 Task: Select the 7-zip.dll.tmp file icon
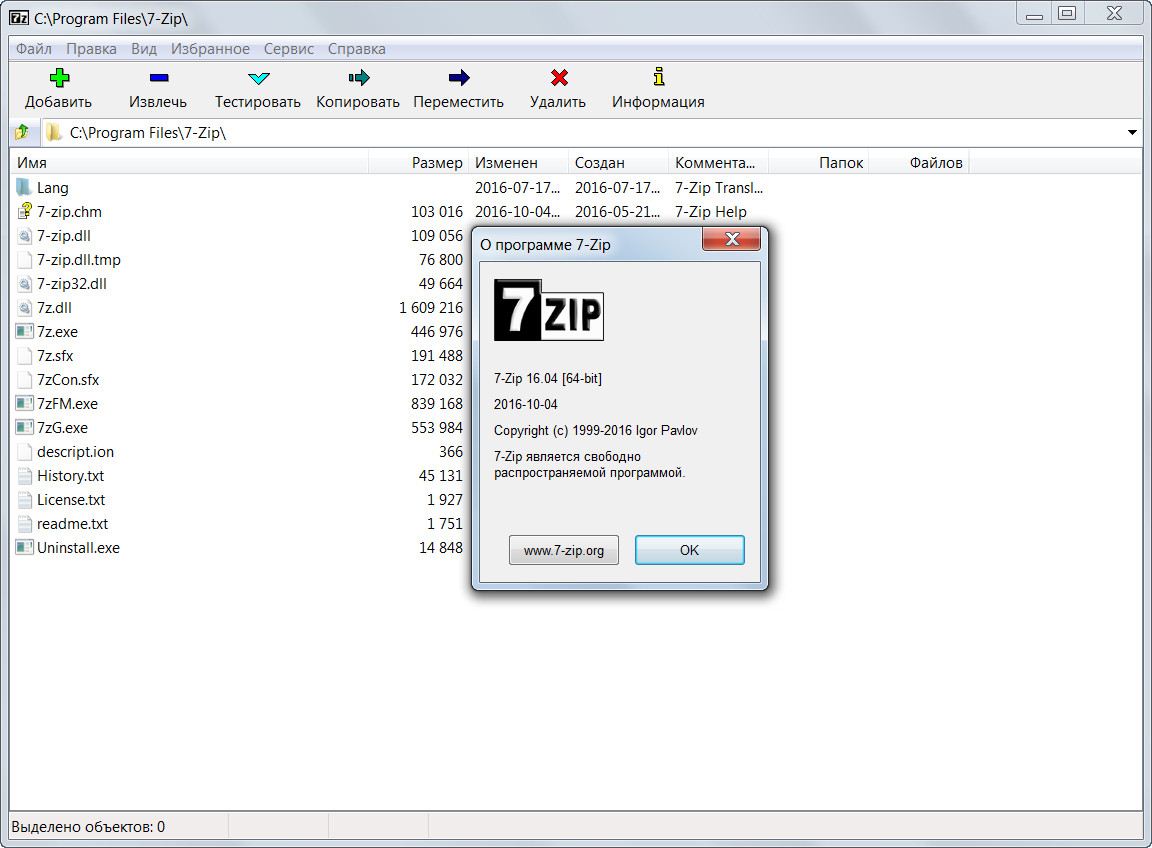[x=24, y=259]
